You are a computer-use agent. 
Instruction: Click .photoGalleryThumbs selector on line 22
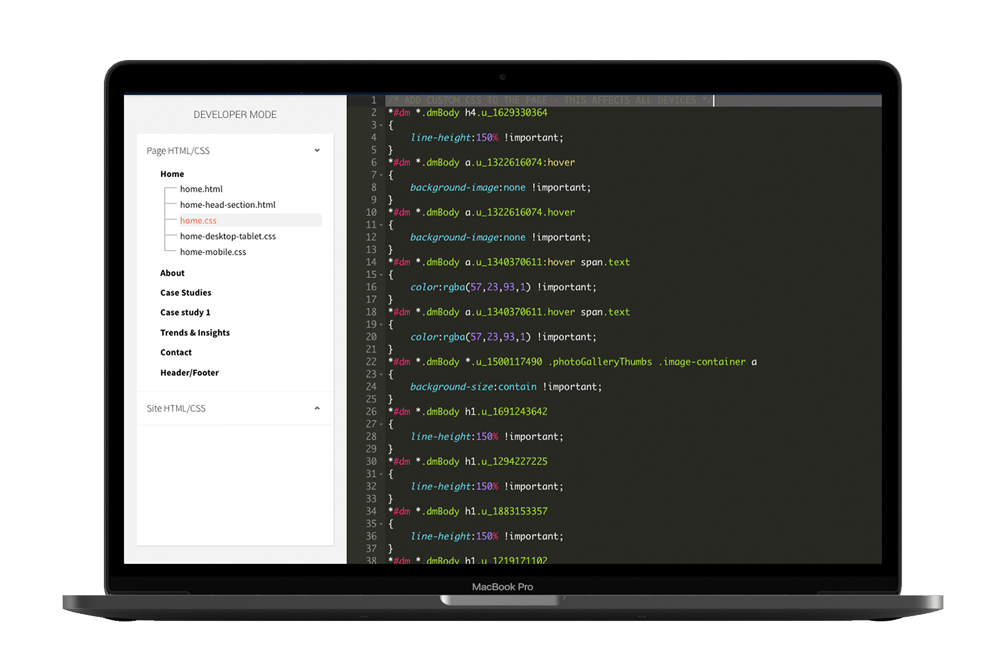(x=600, y=361)
